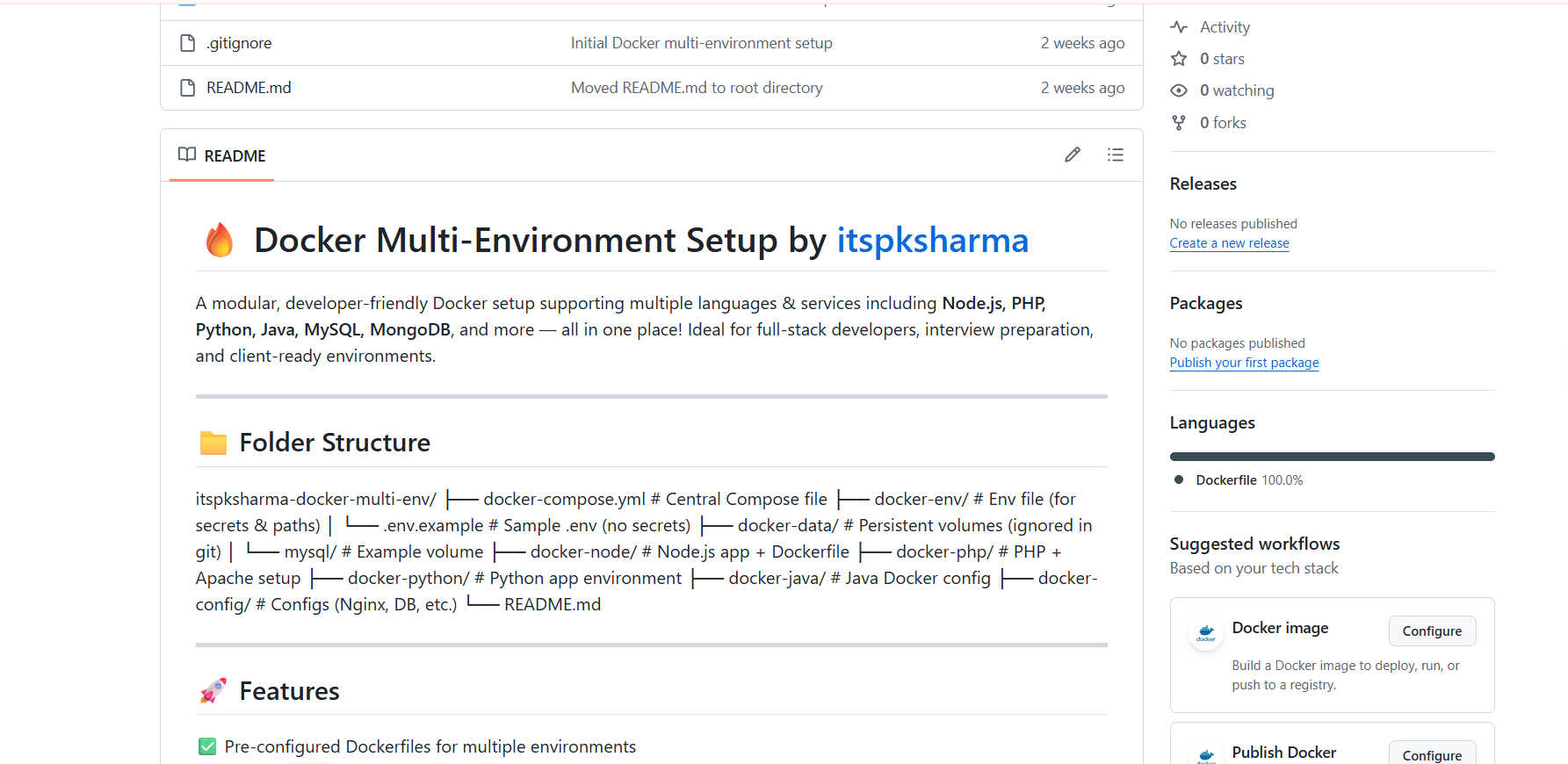Click the fork icon beside 0 forks

click(1178, 122)
